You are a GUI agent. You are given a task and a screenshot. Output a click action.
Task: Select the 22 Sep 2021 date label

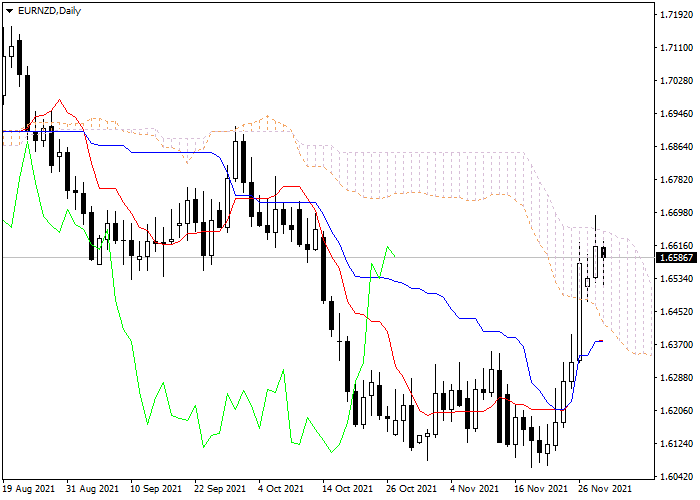[x=220, y=489]
